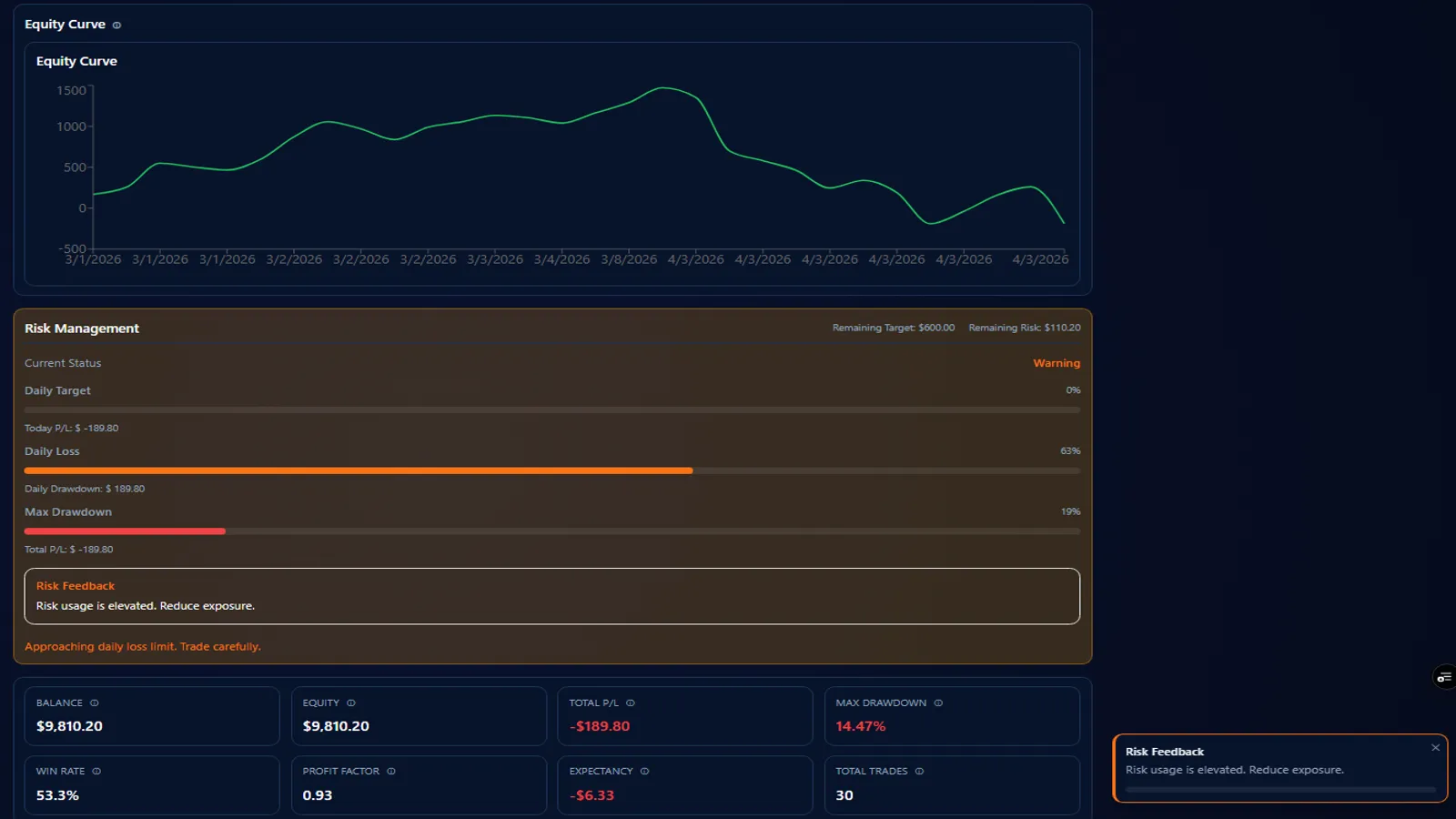Screen dimensions: 1456x819
Task: Select the Risk Feedback message box
Action: [551, 596]
